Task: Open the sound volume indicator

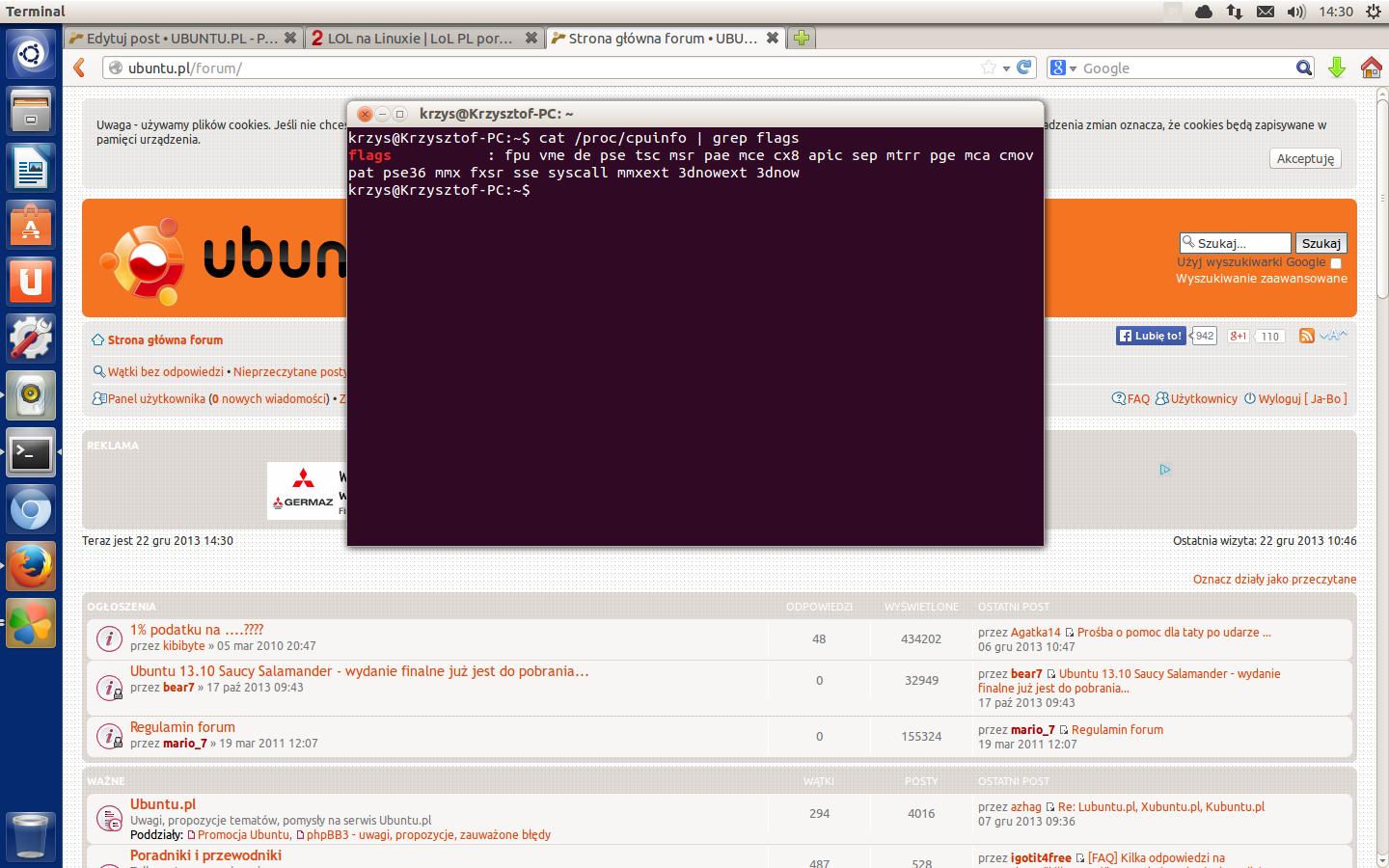Action: coord(1296,12)
